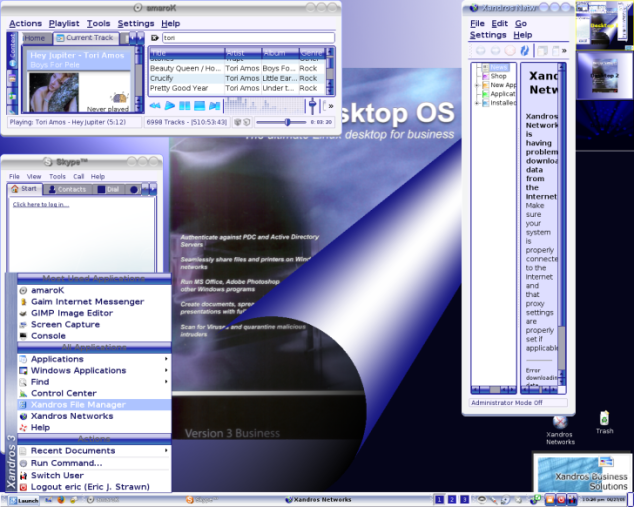Screen dimensions: 634x507
Task: Open the Skype Tools menu
Action: [x=57, y=176]
